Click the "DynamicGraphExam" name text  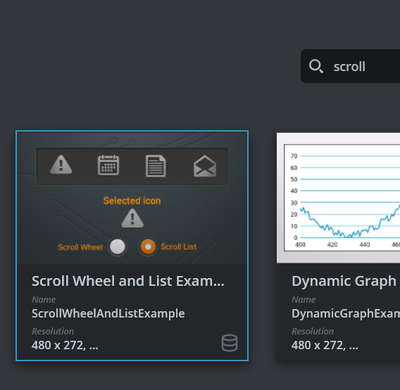[x=346, y=313]
